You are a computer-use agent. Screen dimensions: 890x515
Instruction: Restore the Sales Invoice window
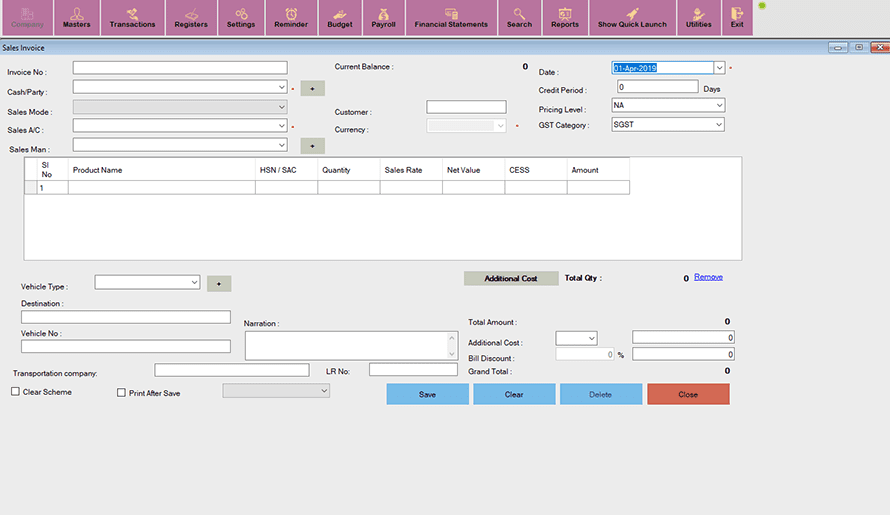(x=859, y=47)
